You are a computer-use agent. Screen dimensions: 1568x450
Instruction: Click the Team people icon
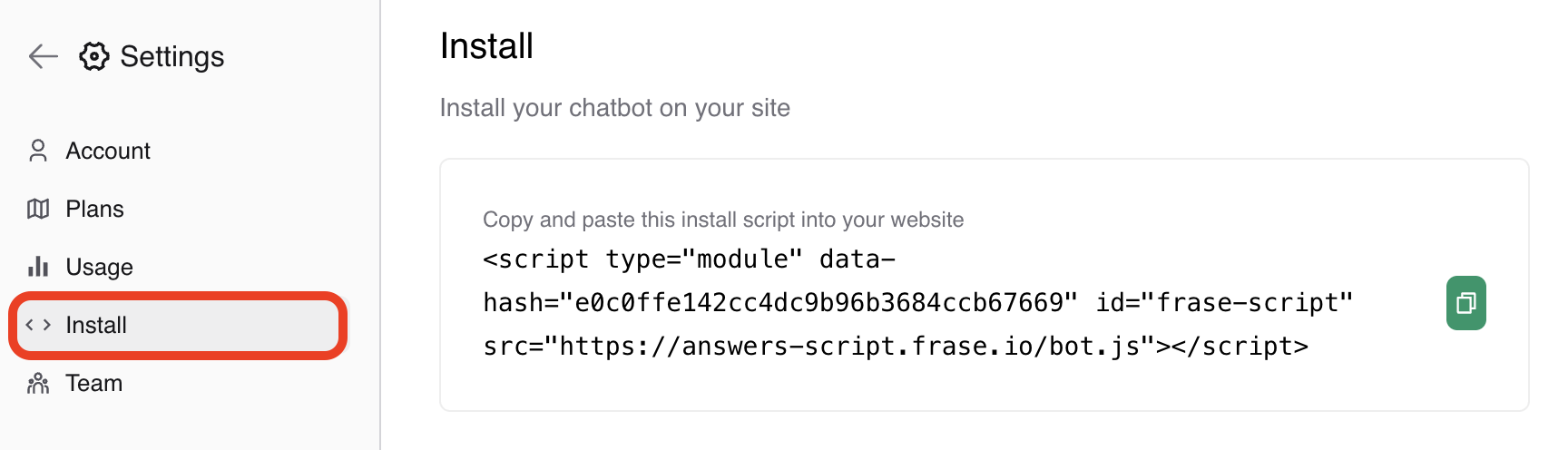[x=38, y=383]
